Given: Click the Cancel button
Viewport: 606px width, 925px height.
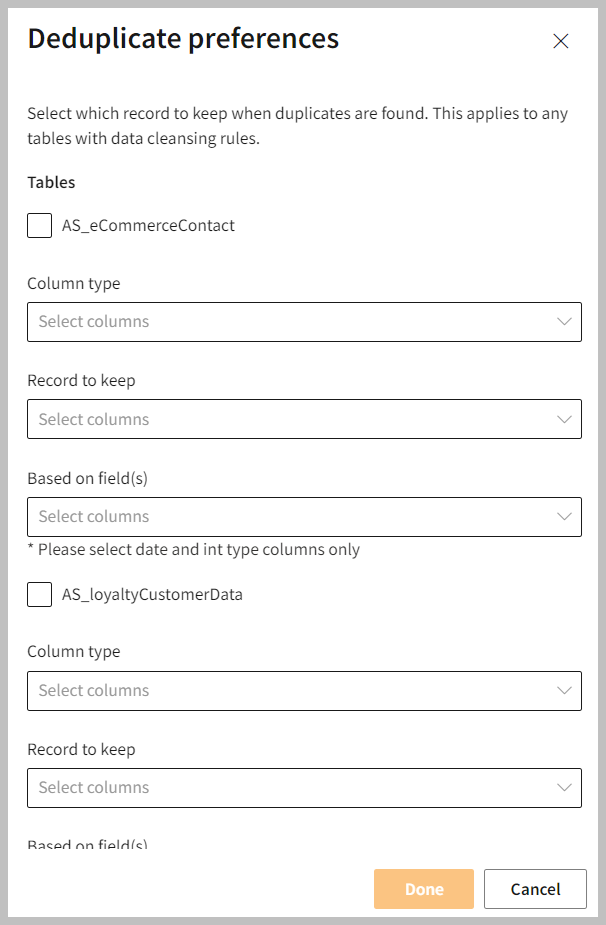Looking at the screenshot, I should [x=535, y=889].
